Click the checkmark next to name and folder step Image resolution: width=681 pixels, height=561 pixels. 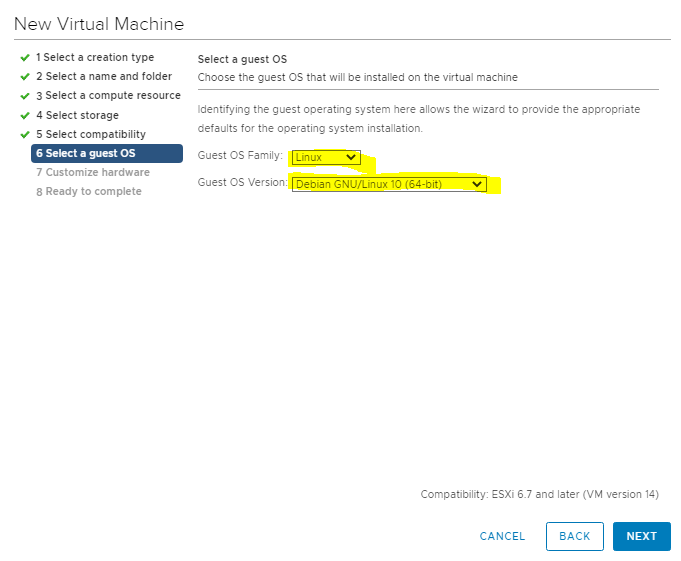[24, 77]
